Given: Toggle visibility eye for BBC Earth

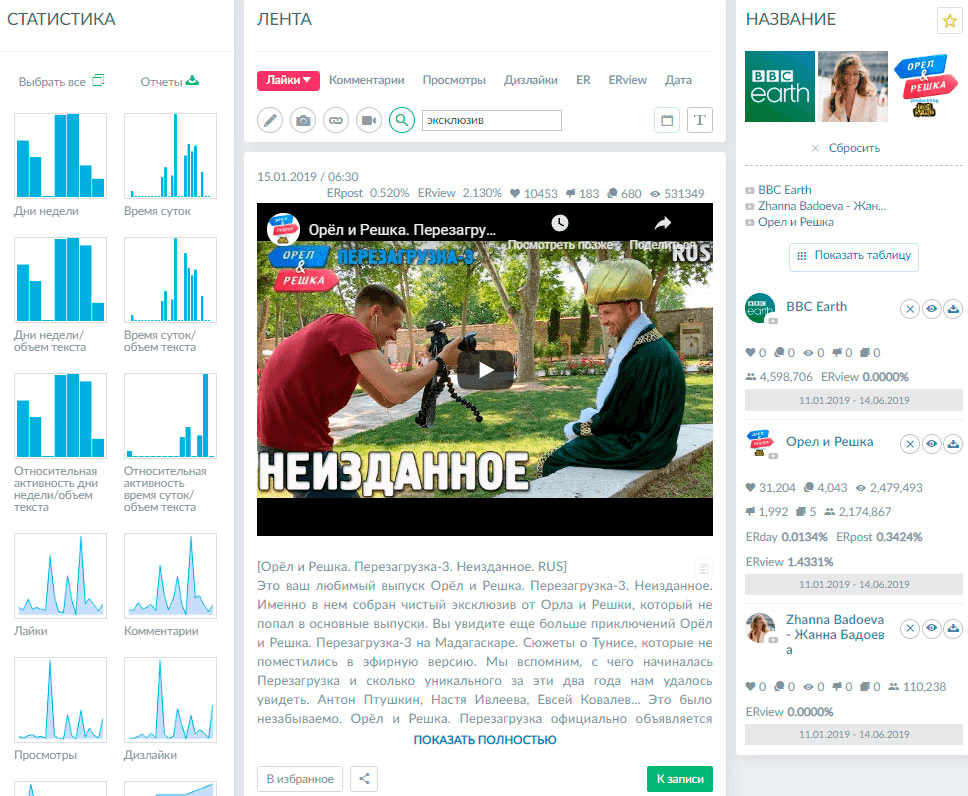Looking at the screenshot, I should [931, 309].
